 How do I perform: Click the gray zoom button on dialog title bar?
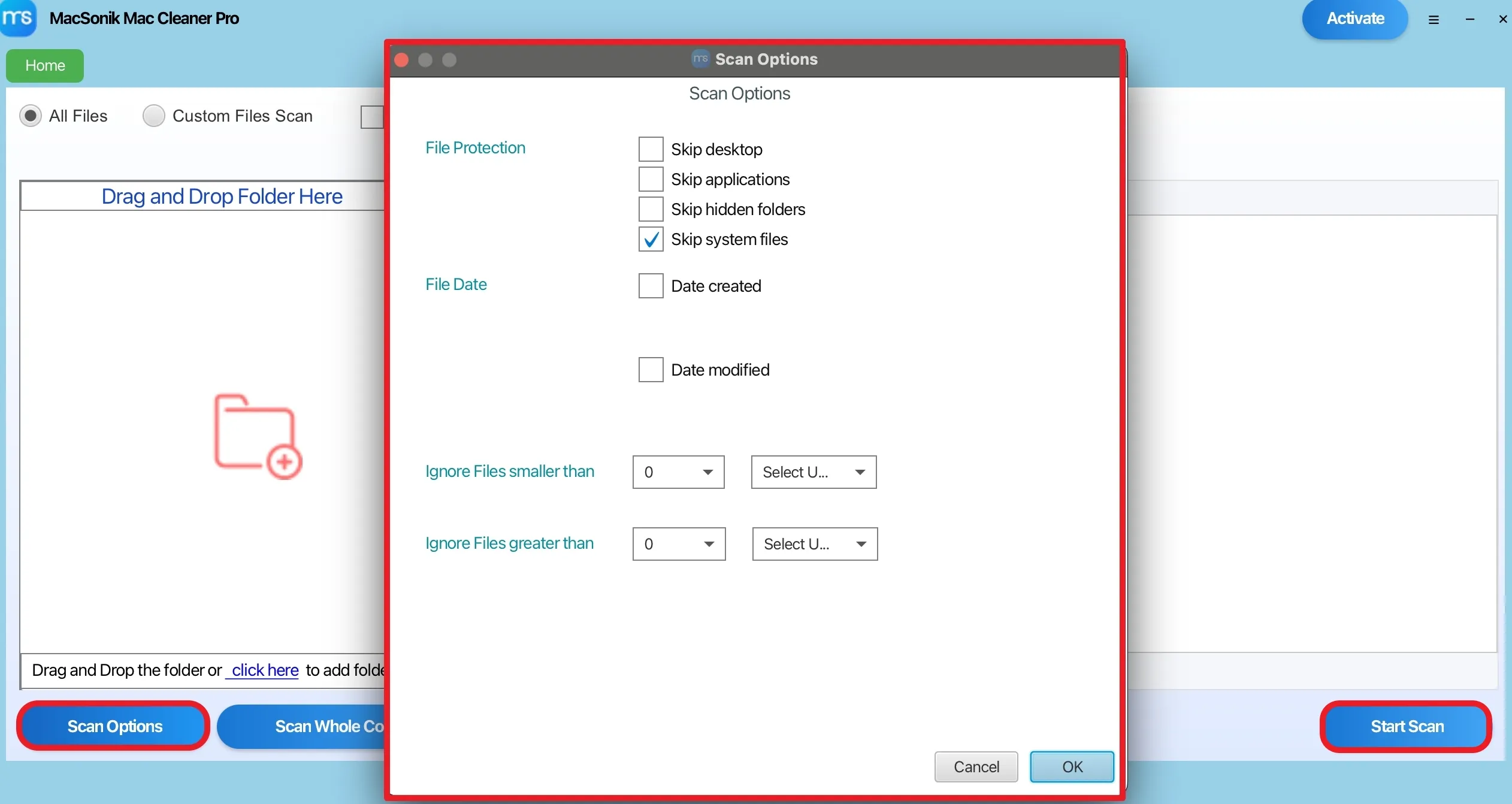(x=450, y=60)
